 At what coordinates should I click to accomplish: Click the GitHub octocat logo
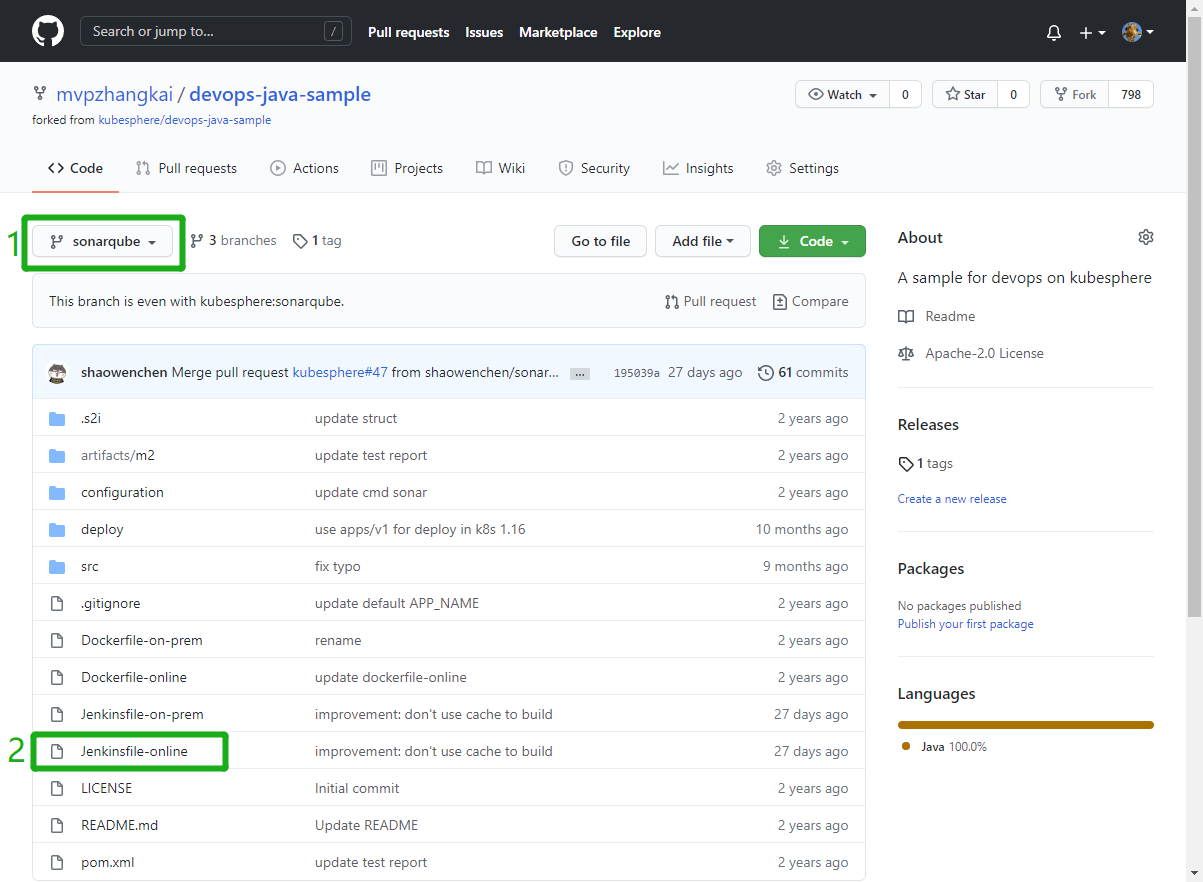47,31
